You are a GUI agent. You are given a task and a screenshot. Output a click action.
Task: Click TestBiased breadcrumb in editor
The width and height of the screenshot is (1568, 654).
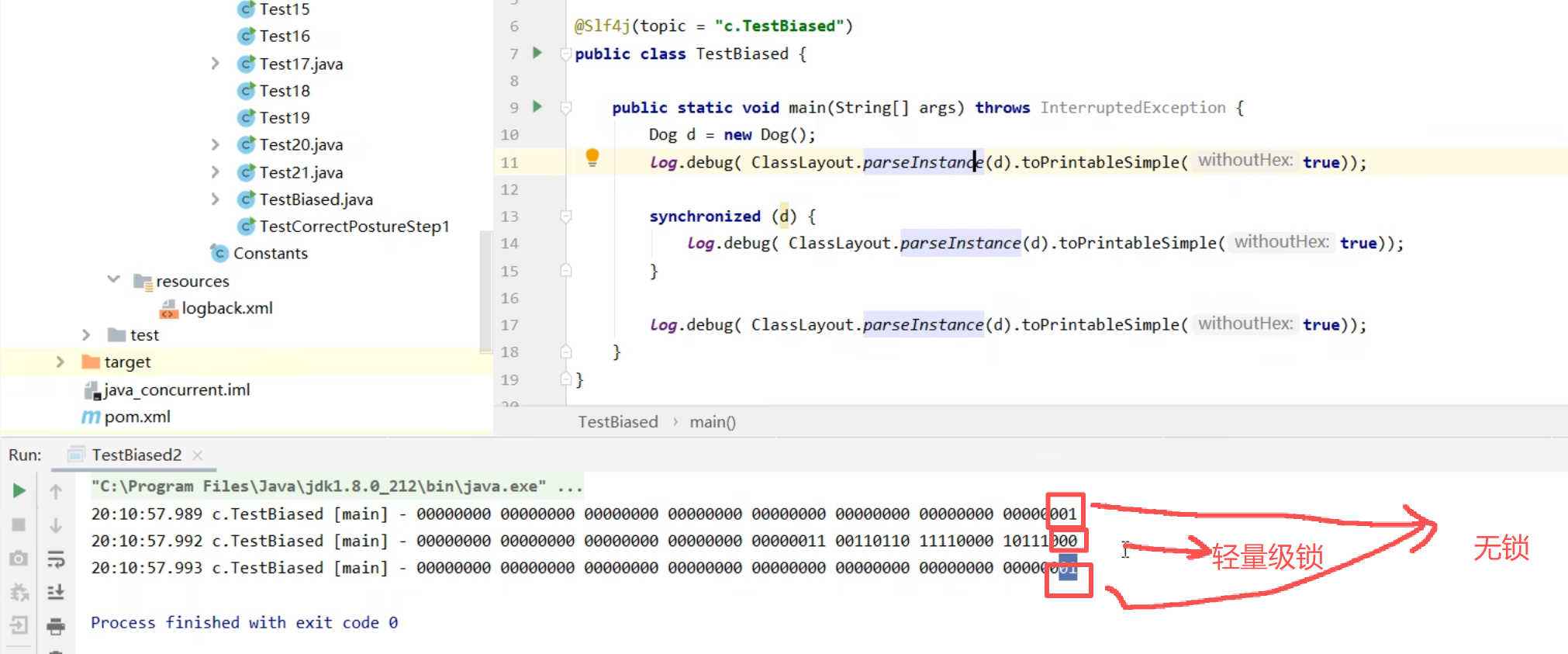617,422
